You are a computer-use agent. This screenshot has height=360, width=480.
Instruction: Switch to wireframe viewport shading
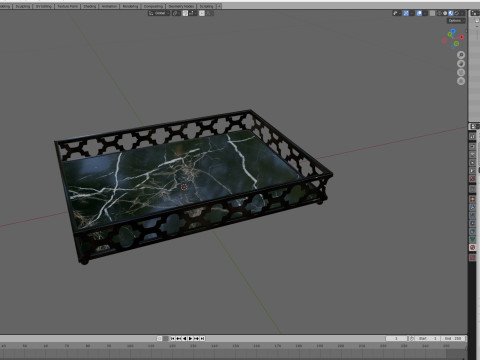click(440, 13)
